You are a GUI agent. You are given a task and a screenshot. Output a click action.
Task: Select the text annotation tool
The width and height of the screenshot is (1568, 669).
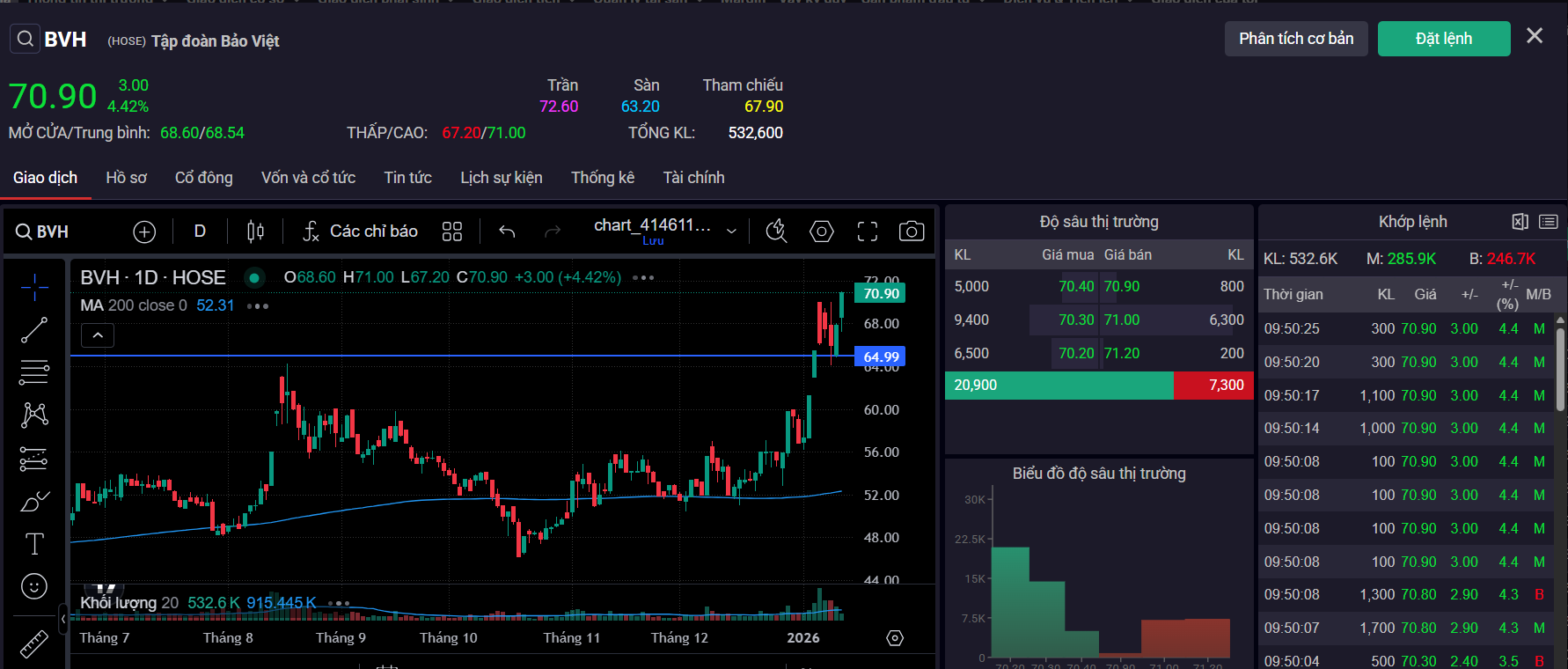point(34,544)
